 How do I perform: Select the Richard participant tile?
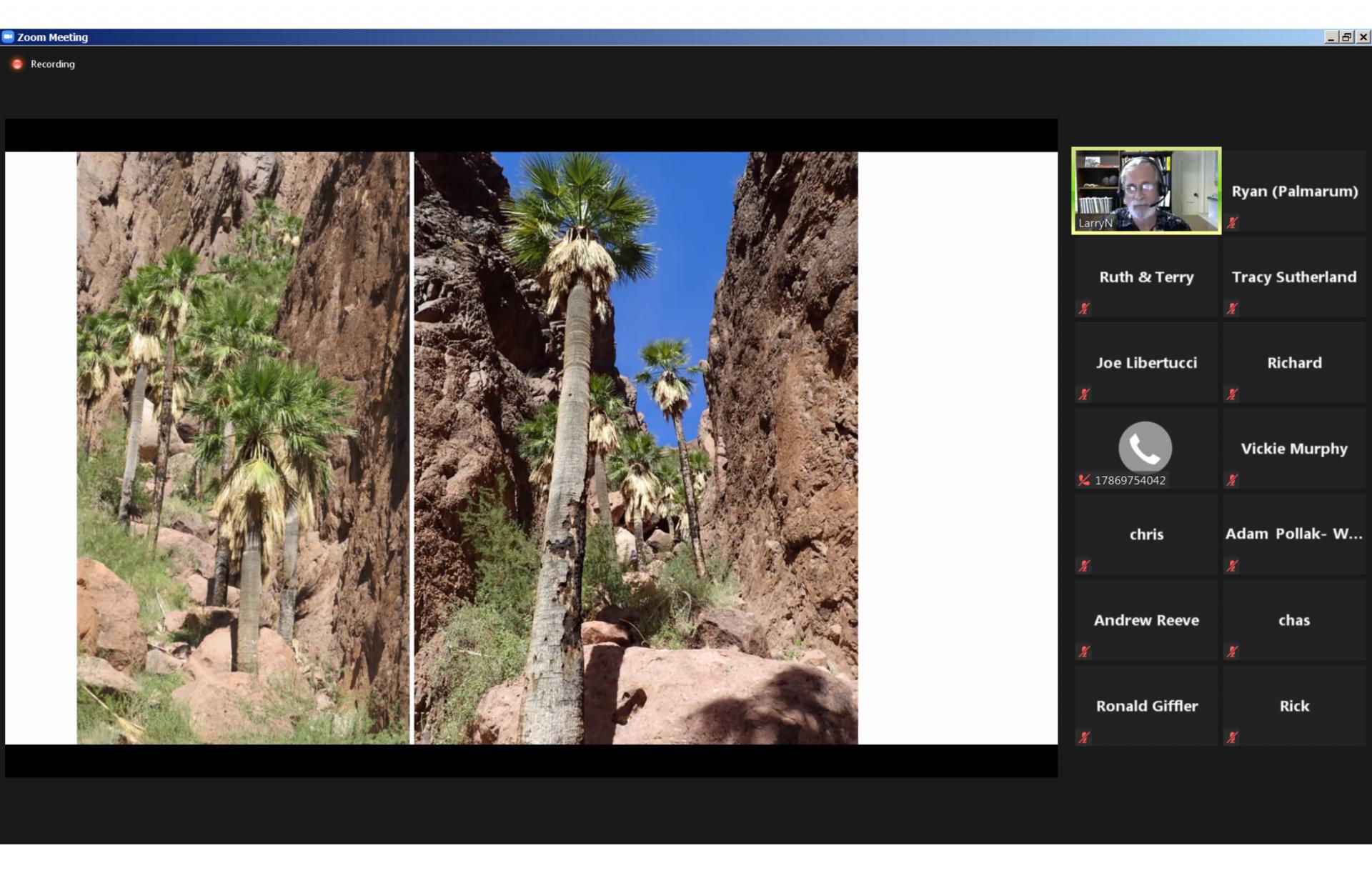pyautogui.click(x=1294, y=362)
